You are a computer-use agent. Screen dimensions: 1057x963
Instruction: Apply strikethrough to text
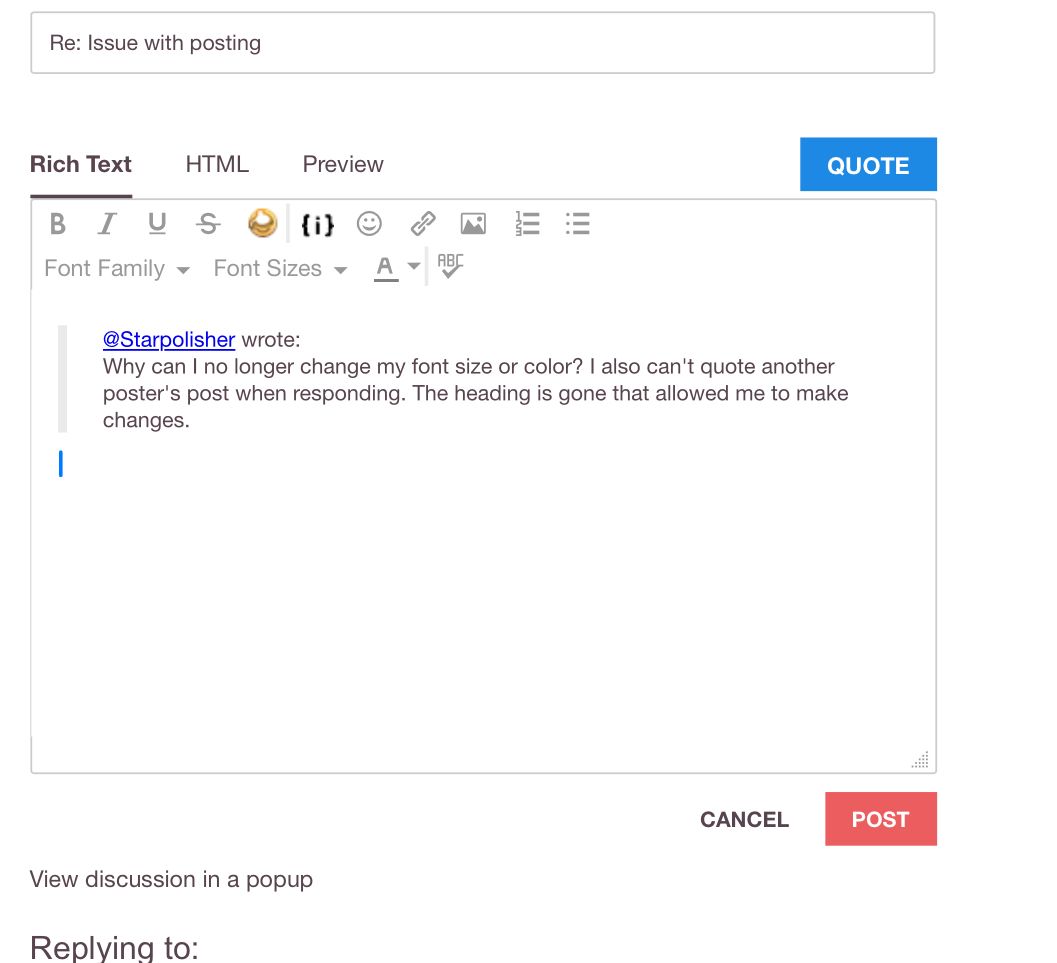tap(208, 224)
